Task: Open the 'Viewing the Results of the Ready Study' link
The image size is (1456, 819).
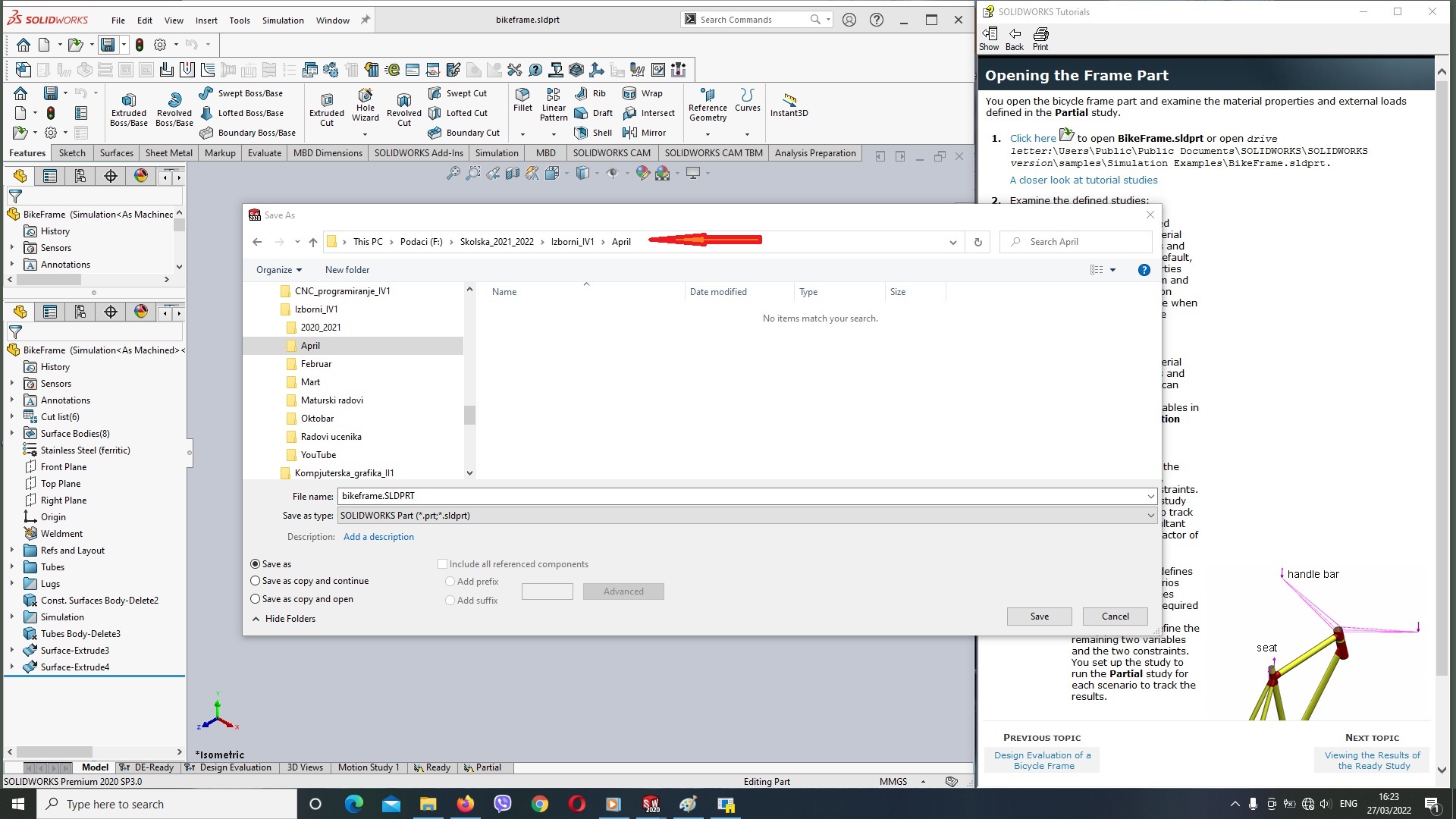Action: coord(1373,761)
